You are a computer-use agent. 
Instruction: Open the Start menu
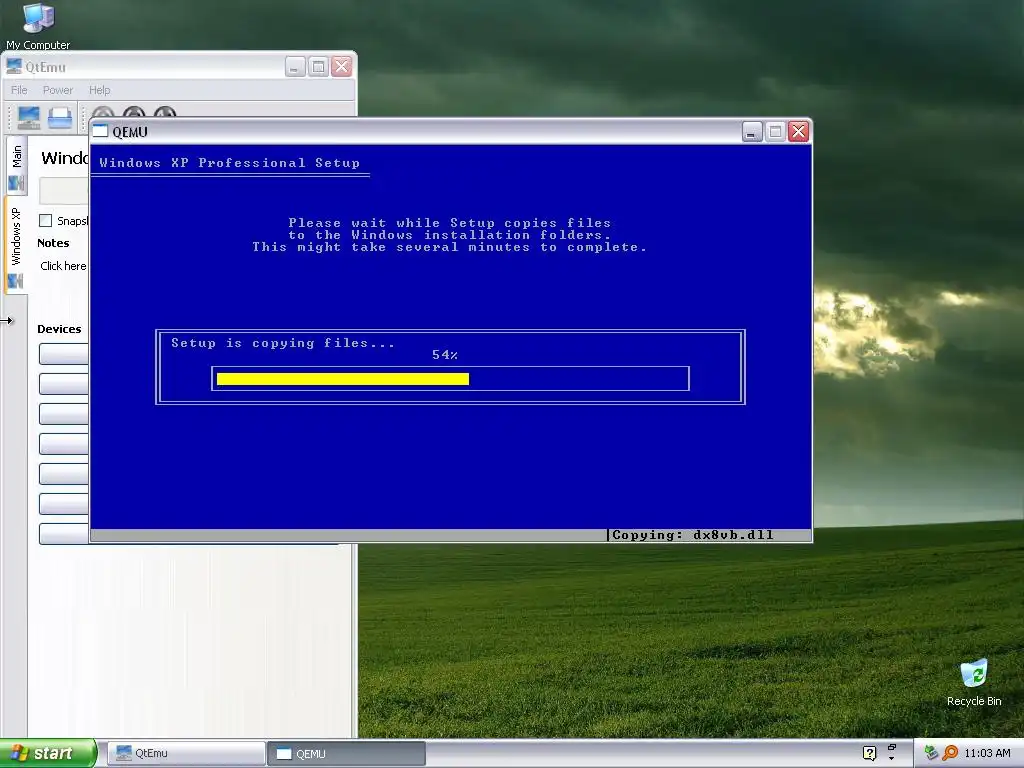48,753
